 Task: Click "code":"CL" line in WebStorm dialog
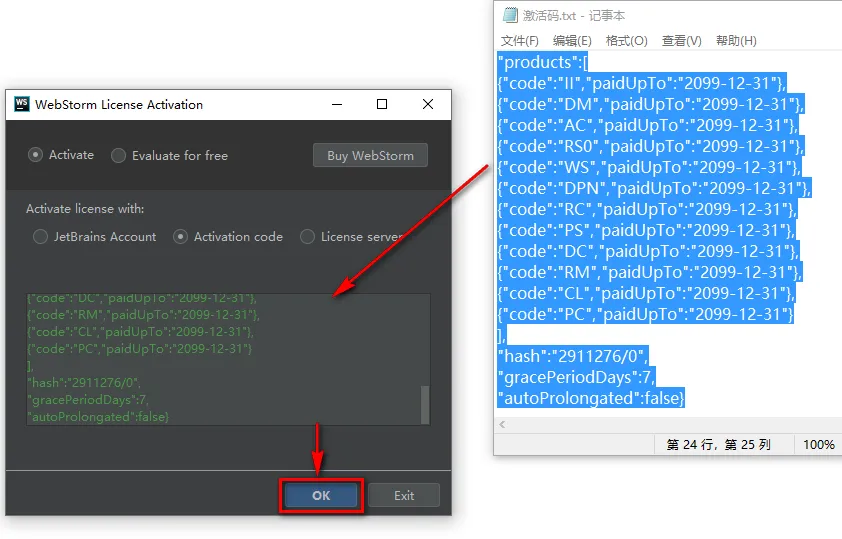pos(140,332)
